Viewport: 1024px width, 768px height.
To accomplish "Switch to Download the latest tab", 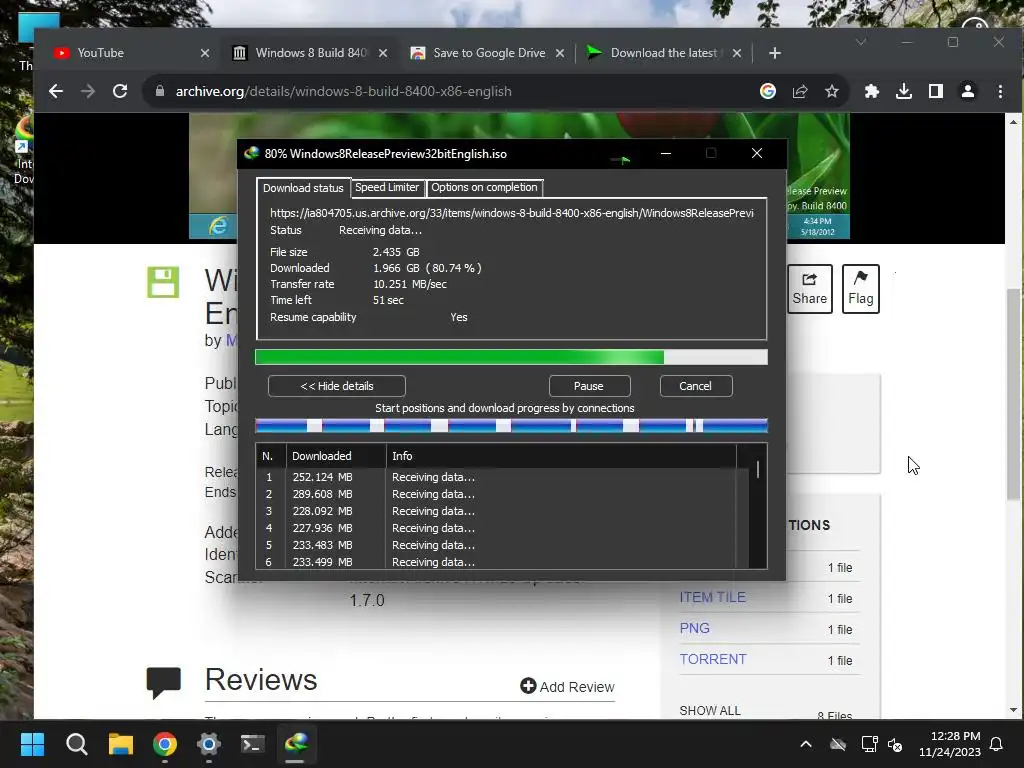I will pyautogui.click(x=665, y=53).
